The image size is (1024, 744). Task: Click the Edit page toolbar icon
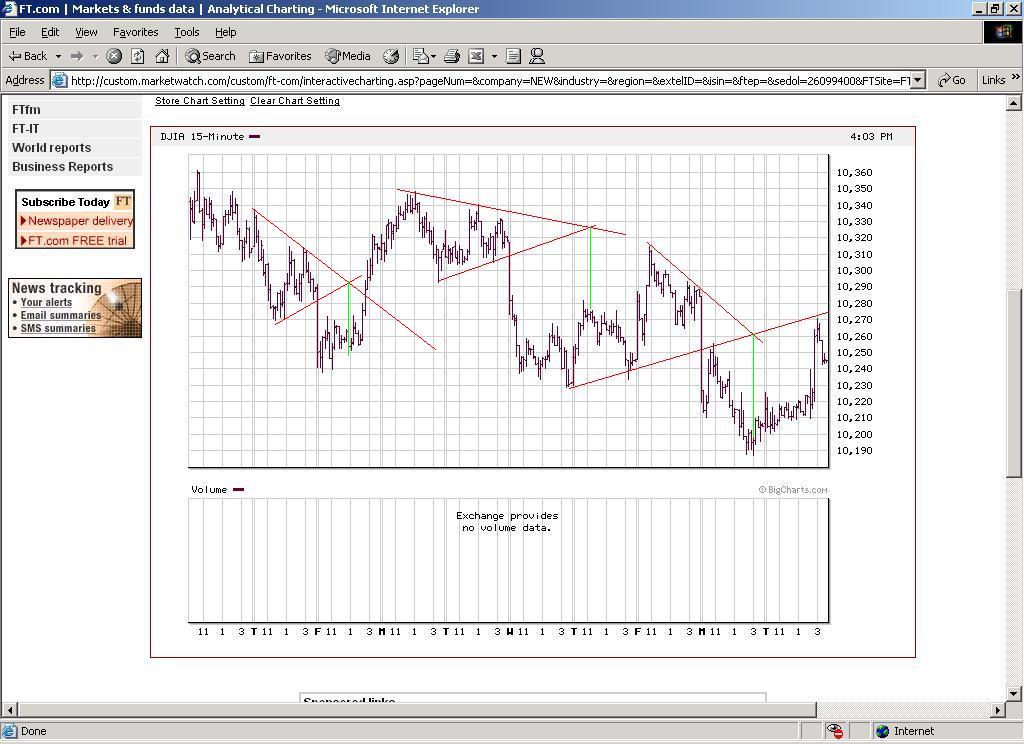476,56
